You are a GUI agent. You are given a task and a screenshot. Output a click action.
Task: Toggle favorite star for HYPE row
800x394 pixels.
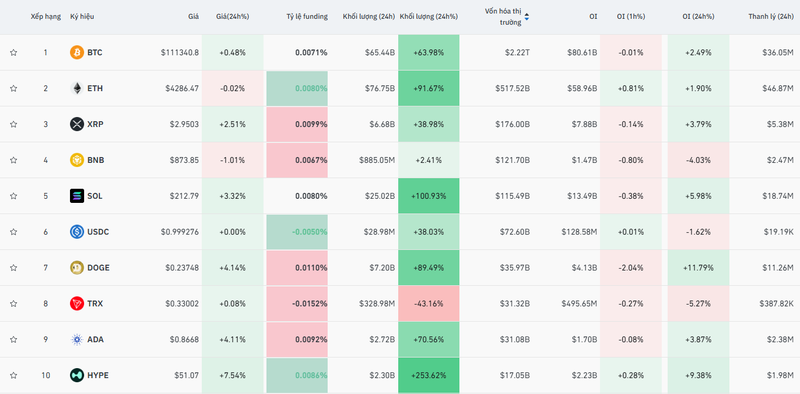13,375
